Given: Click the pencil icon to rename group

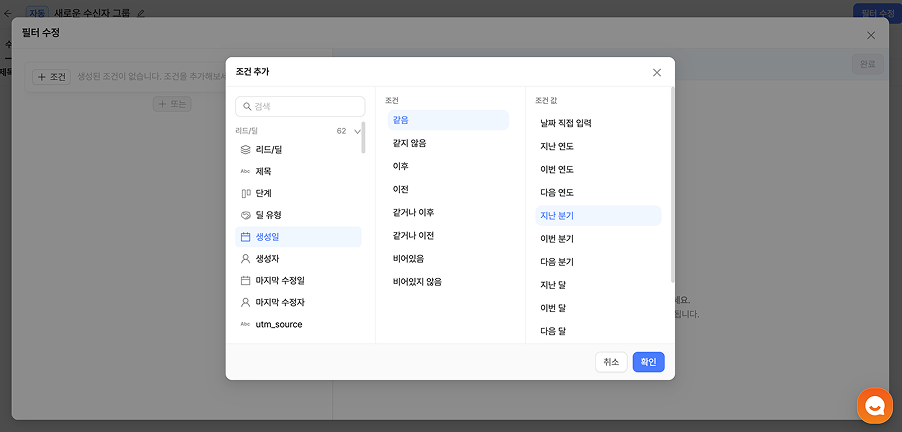Looking at the screenshot, I should [141, 13].
